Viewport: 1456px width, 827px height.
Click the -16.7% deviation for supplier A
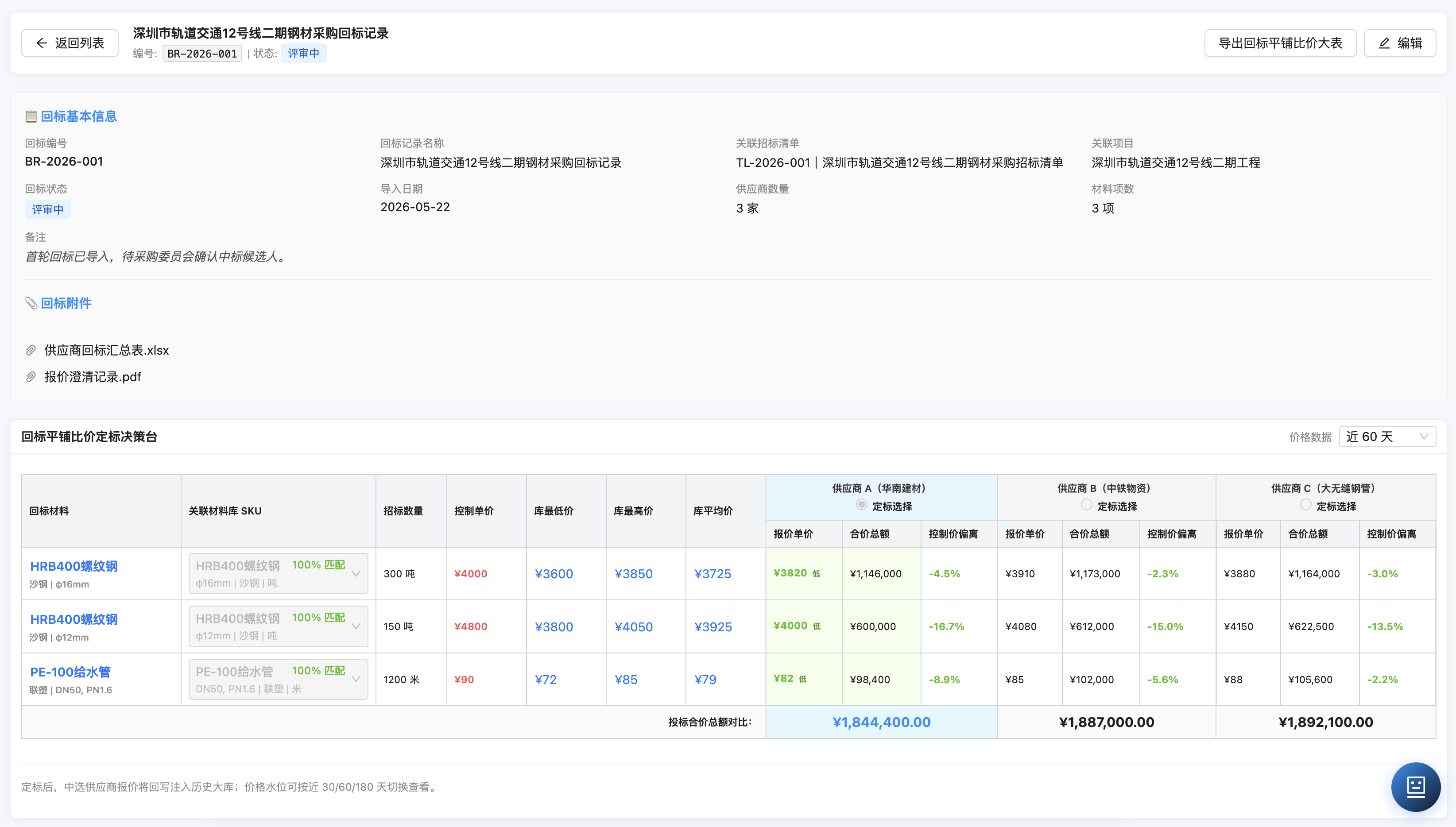pos(946,626)
